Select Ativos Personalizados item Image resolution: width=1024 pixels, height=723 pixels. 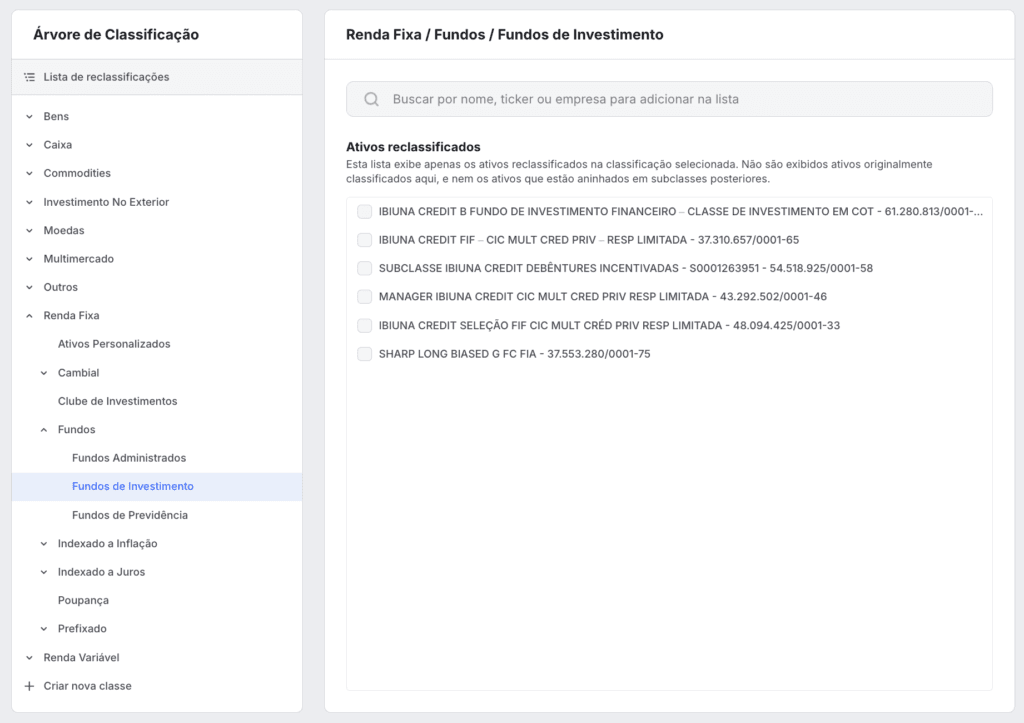[114, 344]
